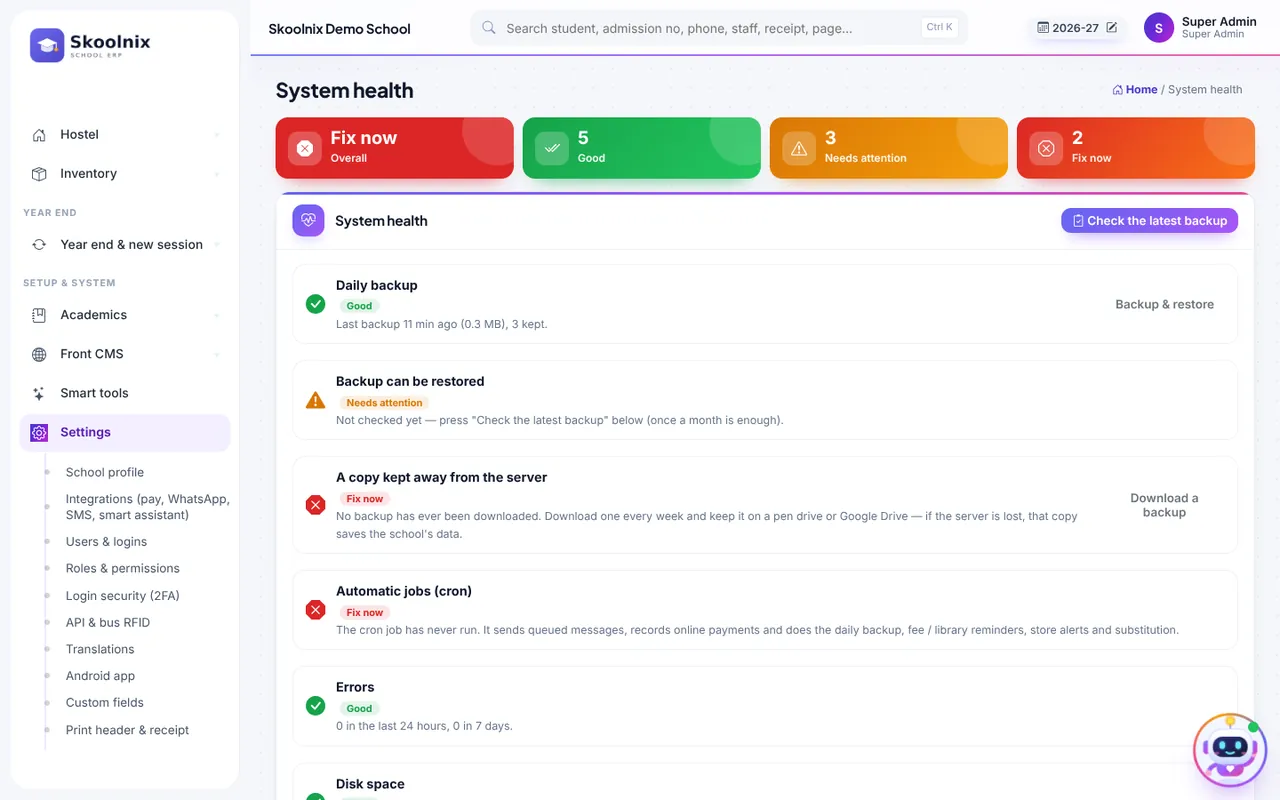Click the Hostel house icon in sidebar
Viewport: 1280px width, 800px height.
pyautogui.click(x=39, y=135)
